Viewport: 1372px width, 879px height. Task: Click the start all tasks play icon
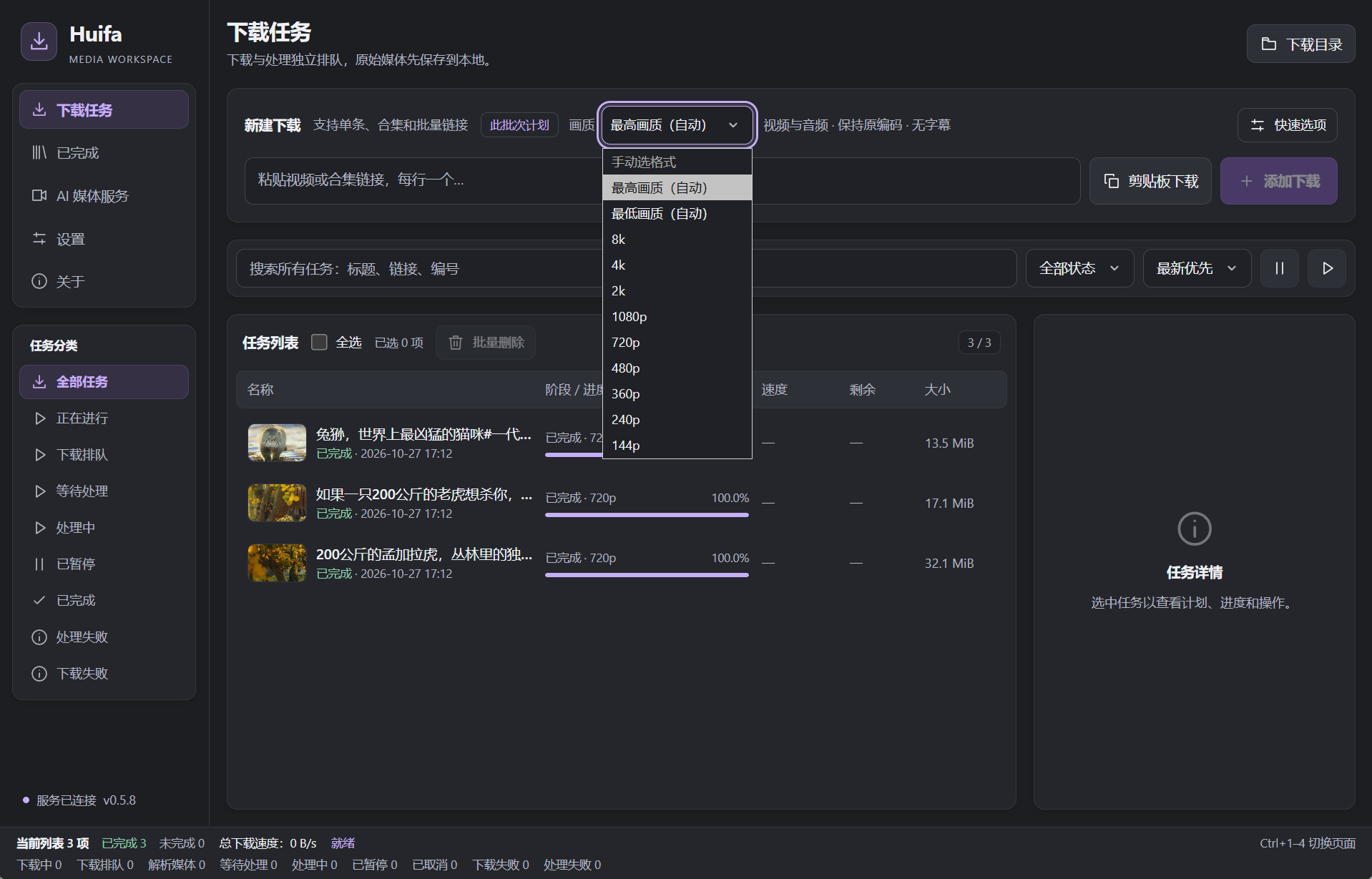[x=1327, y=268]
